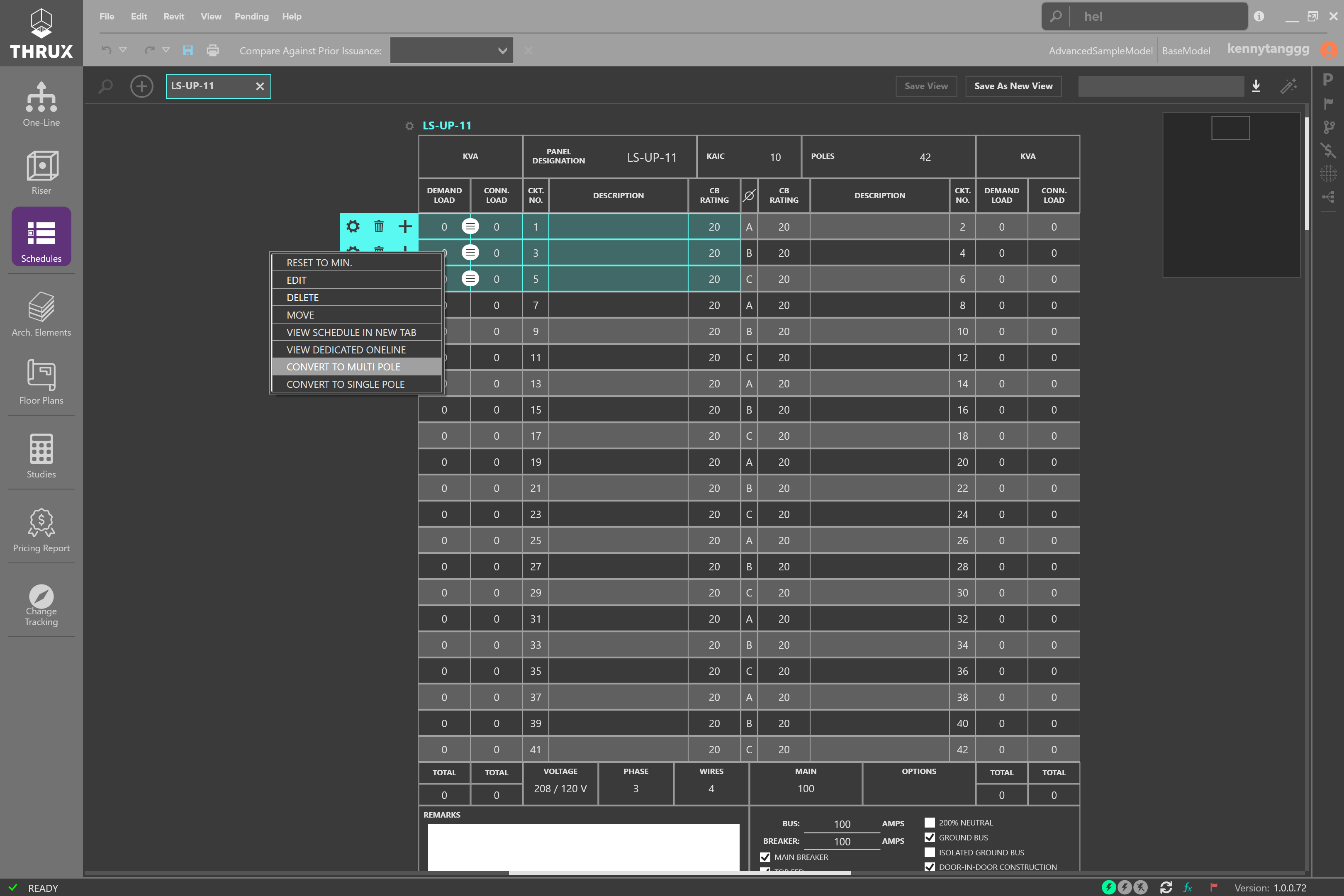The height and width of the screenshot is (896, 1344).
Task: Choose CONVERT TO MULTI POLE
Action: point(357,367)
